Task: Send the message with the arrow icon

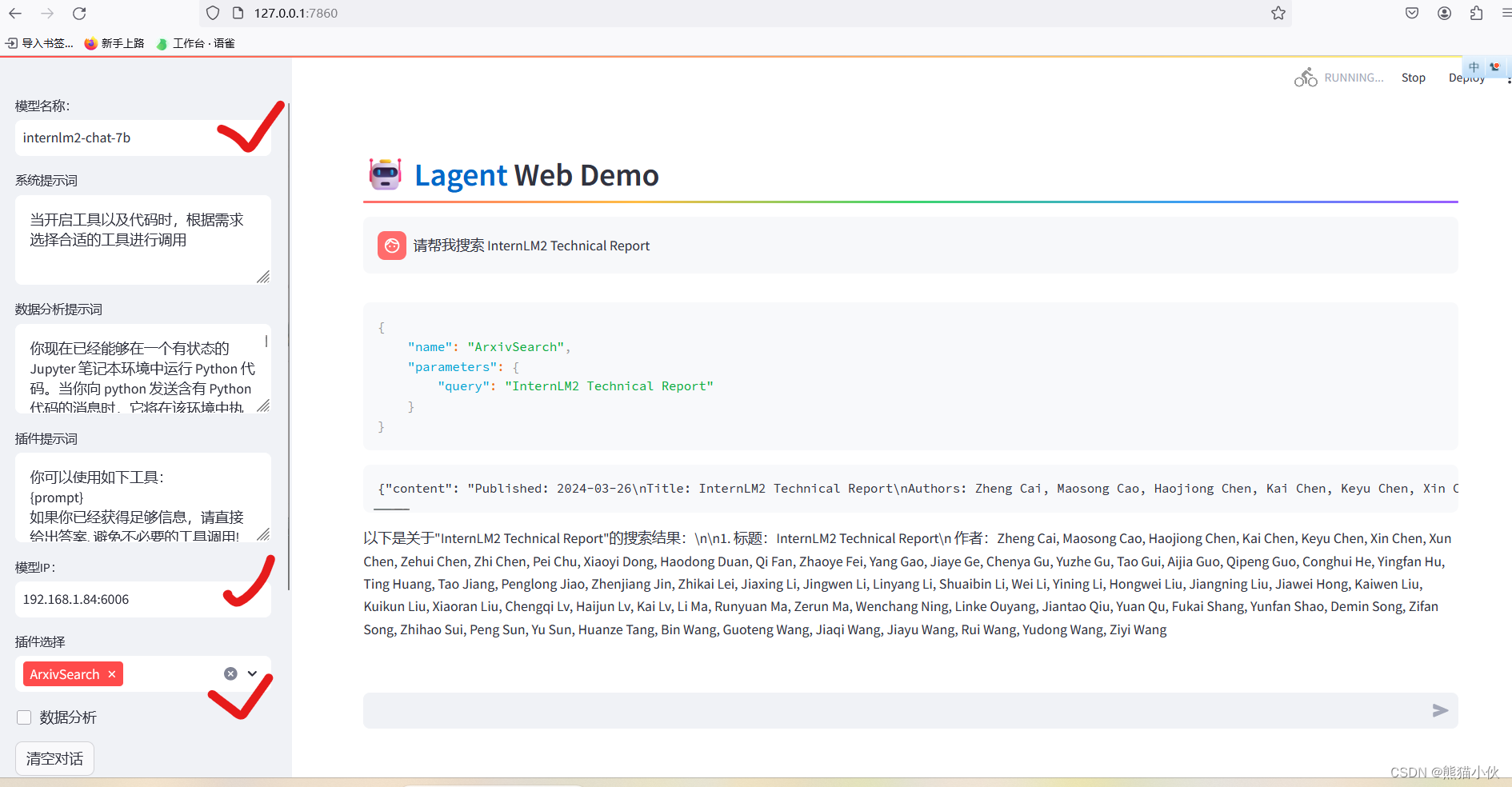Action: [x=1440, y=710]
